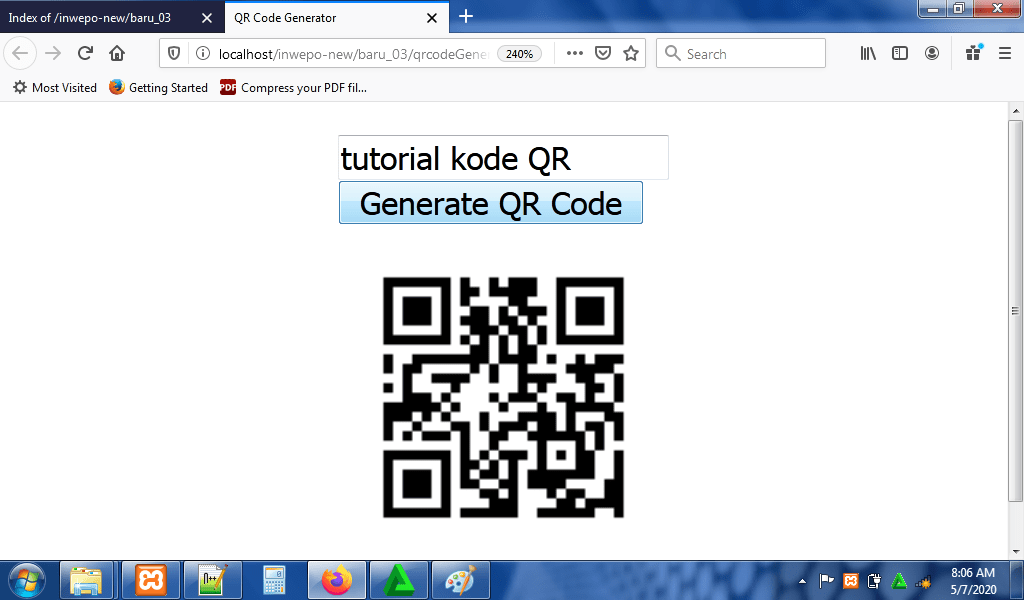1024x600 pixels.
Task: Reset the 240% zoom level badge
Action: (519, 54)
